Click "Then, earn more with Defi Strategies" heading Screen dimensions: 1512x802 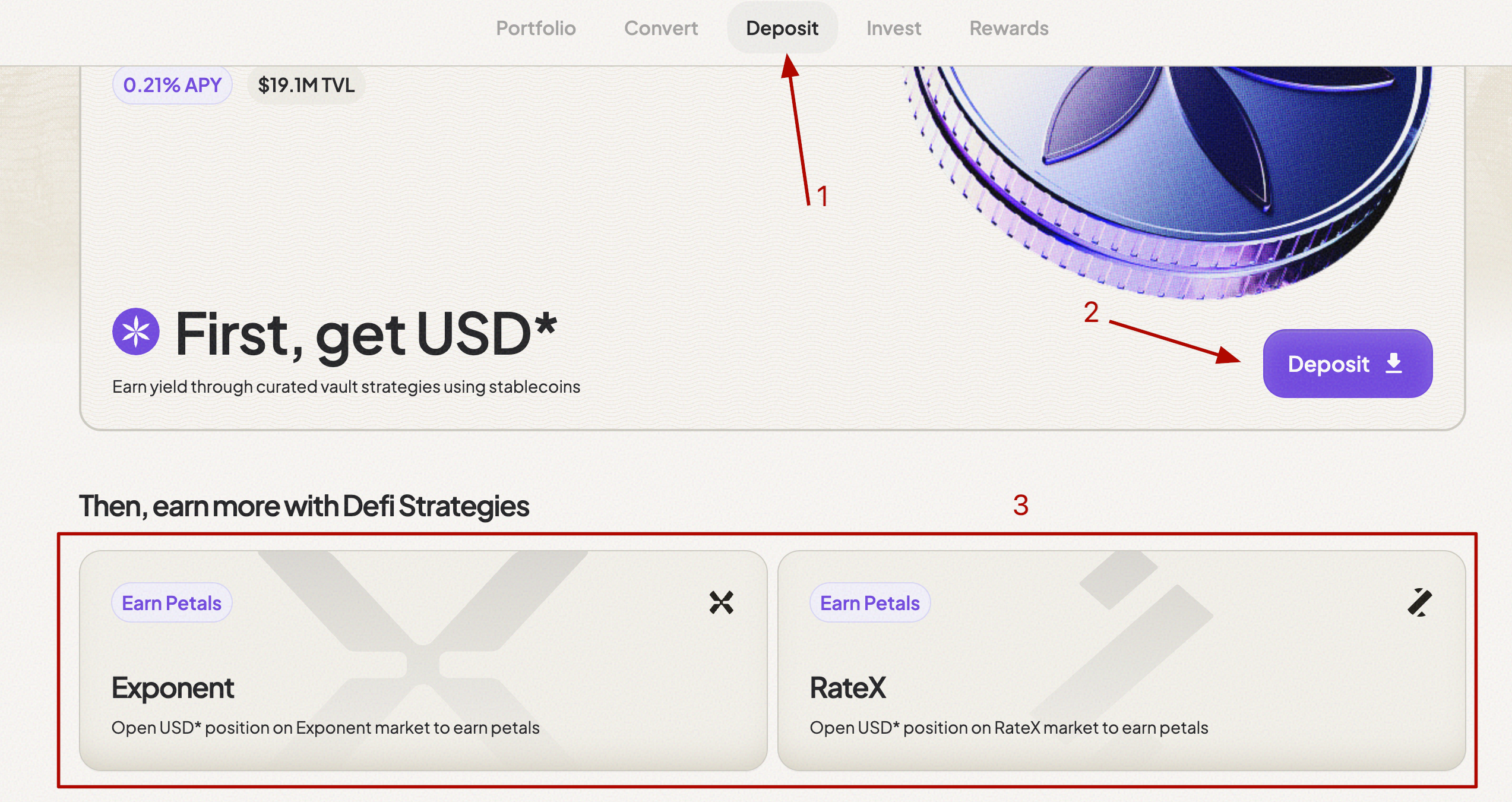point(304,506)
